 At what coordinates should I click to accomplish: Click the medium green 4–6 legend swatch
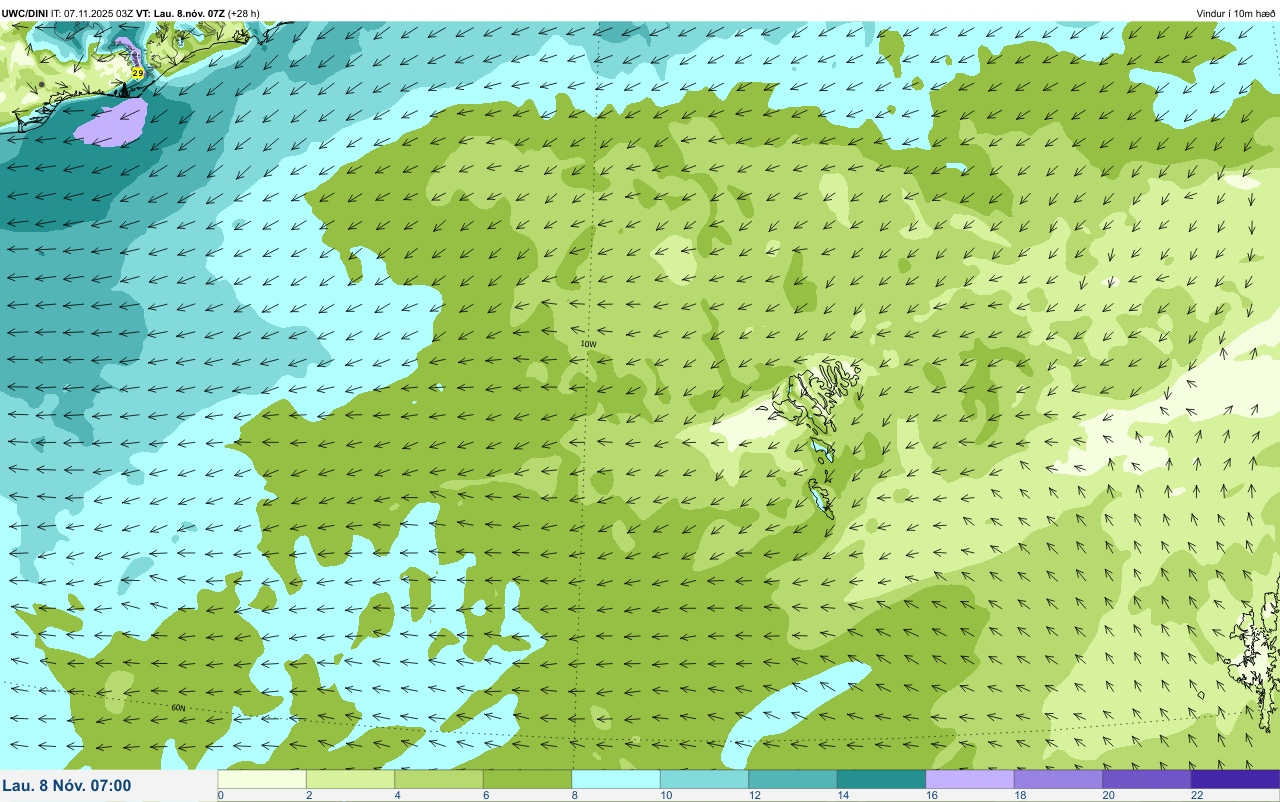pos(439,779)
